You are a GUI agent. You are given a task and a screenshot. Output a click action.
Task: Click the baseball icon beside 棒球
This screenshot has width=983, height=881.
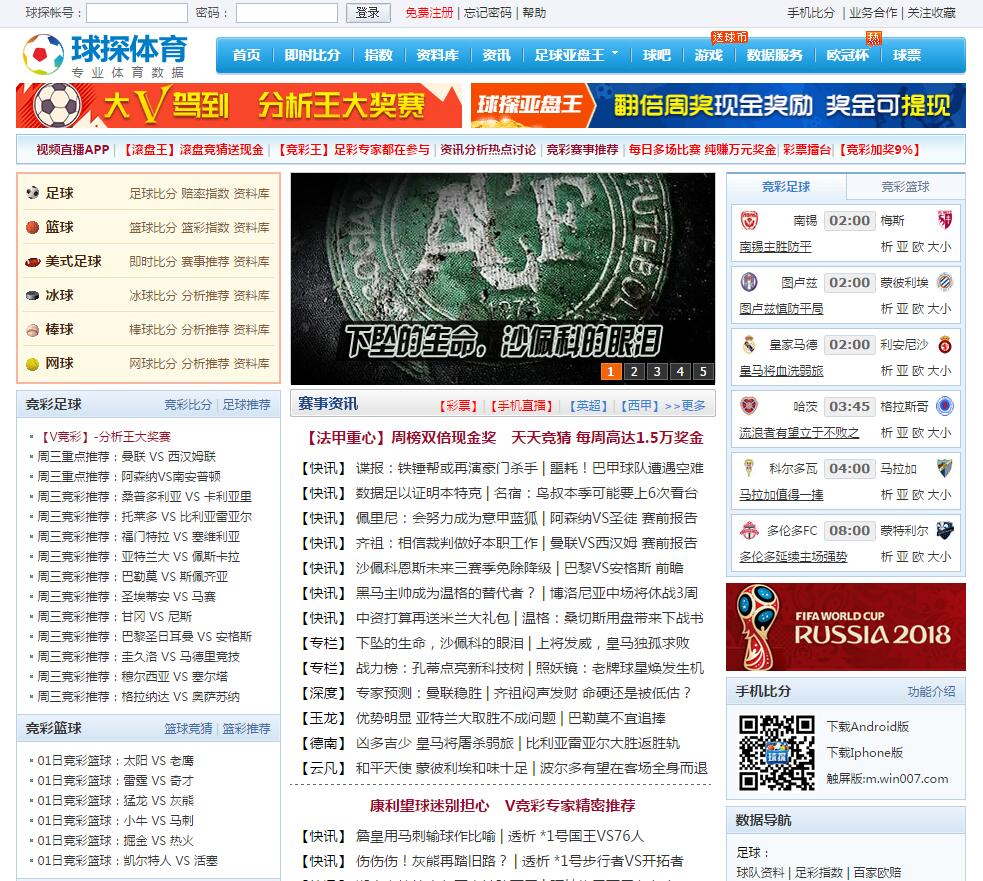tap(33, 330)
